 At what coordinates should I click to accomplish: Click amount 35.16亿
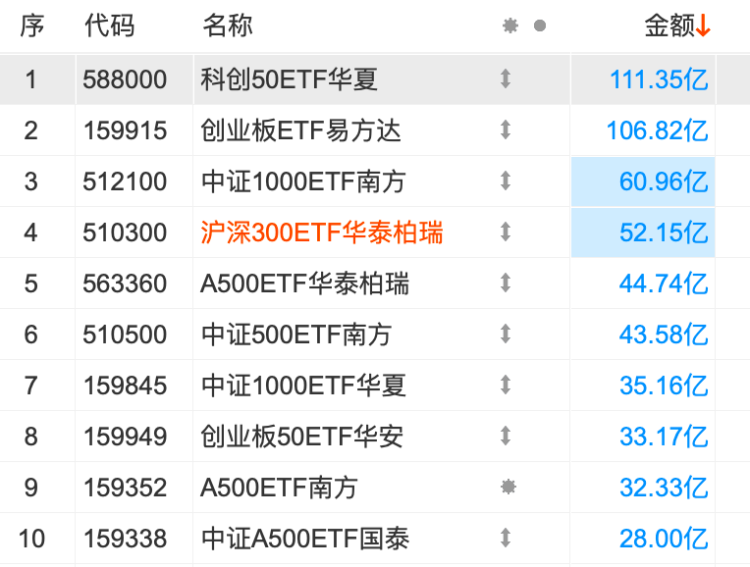pyautogui.click(x=663, y=386)
